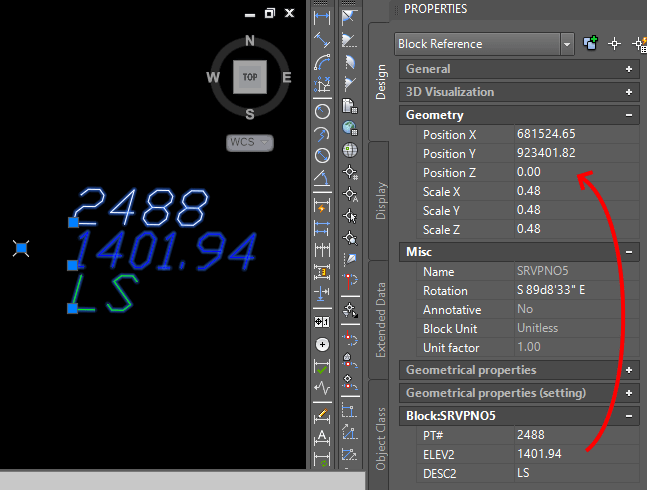Select the Linear dimension tool
Viewport: 647px width, 490px height.
(322, 18)
